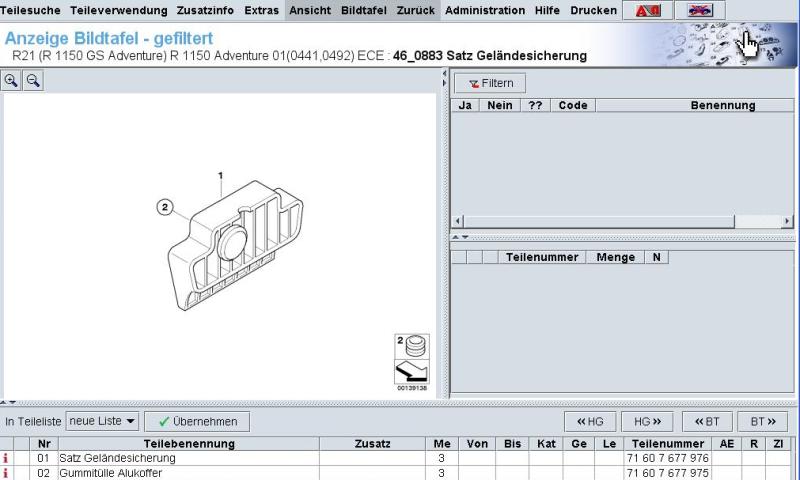
Task: Go to the next Bildtafel with BT »
Action: tap(763, 421)
